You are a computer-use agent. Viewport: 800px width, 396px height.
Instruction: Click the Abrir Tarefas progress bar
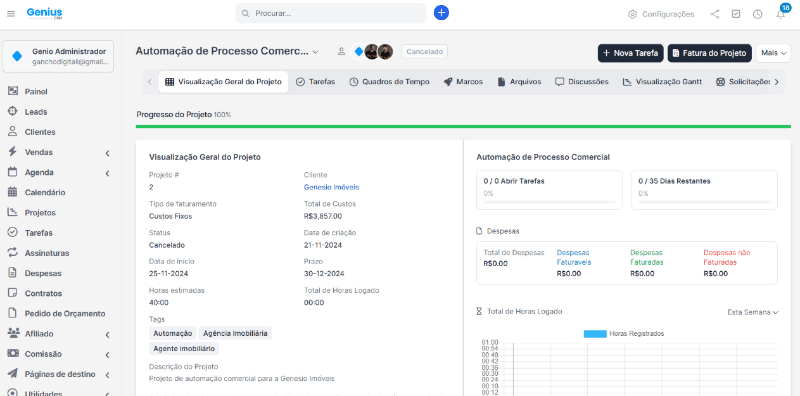pos(549,203)
